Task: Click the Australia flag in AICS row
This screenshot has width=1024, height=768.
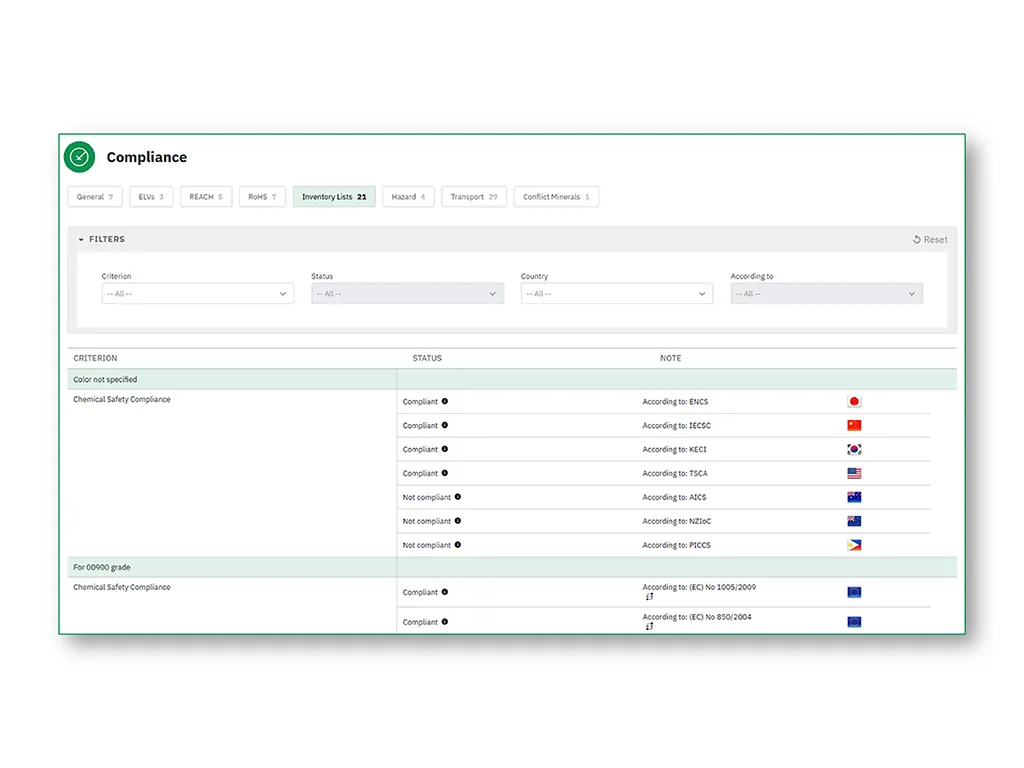Action: pyautogui.click(x=854, y=497)
